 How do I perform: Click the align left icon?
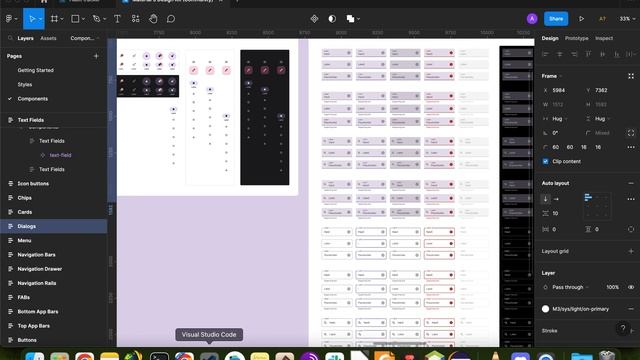pos(545,54)
